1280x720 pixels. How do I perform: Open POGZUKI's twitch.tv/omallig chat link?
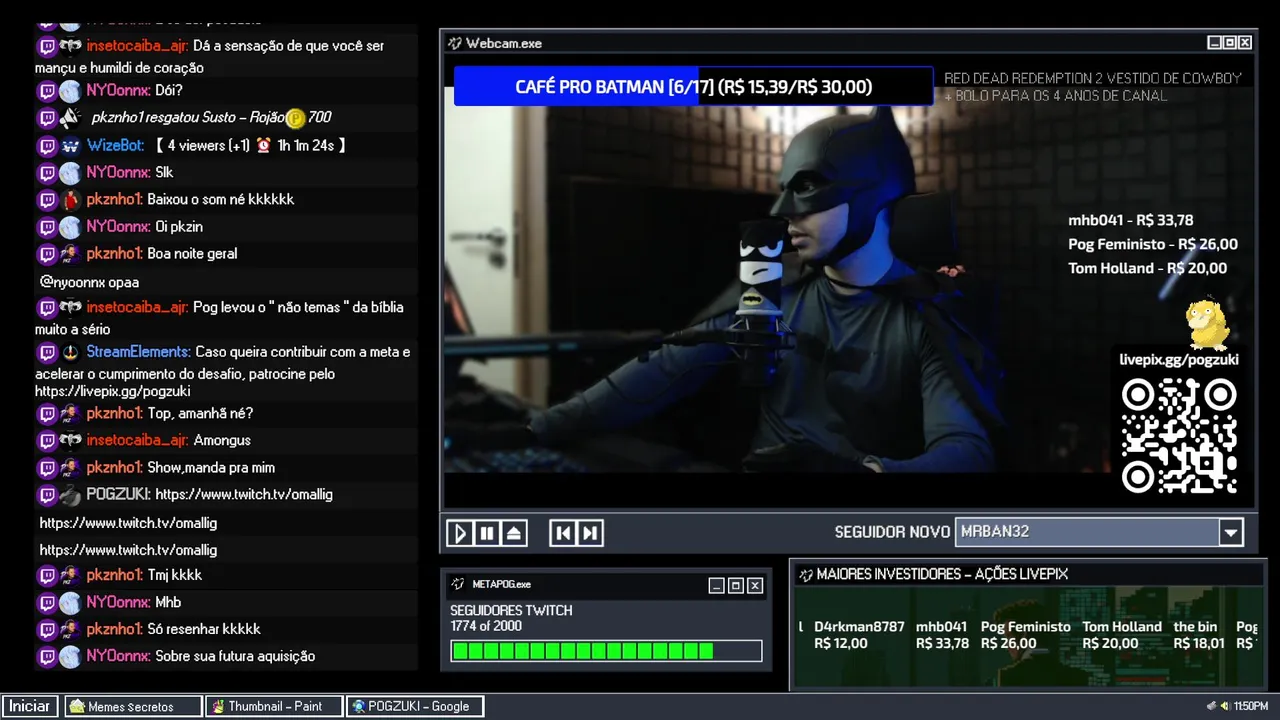pos(243,494)
